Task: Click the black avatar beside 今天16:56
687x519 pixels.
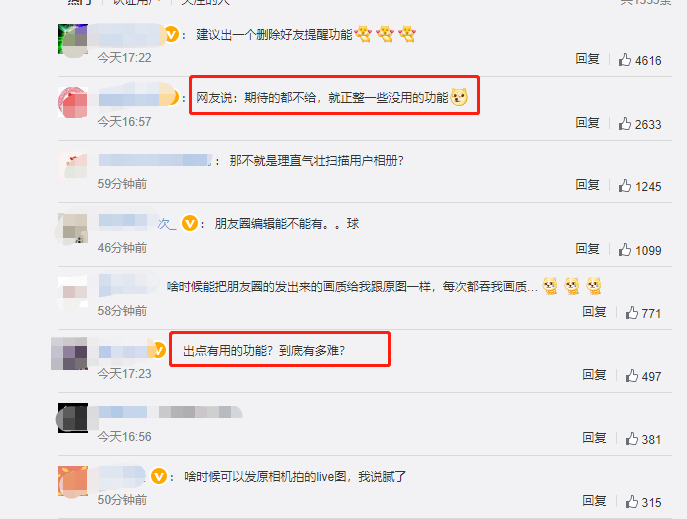Action: 73,418
